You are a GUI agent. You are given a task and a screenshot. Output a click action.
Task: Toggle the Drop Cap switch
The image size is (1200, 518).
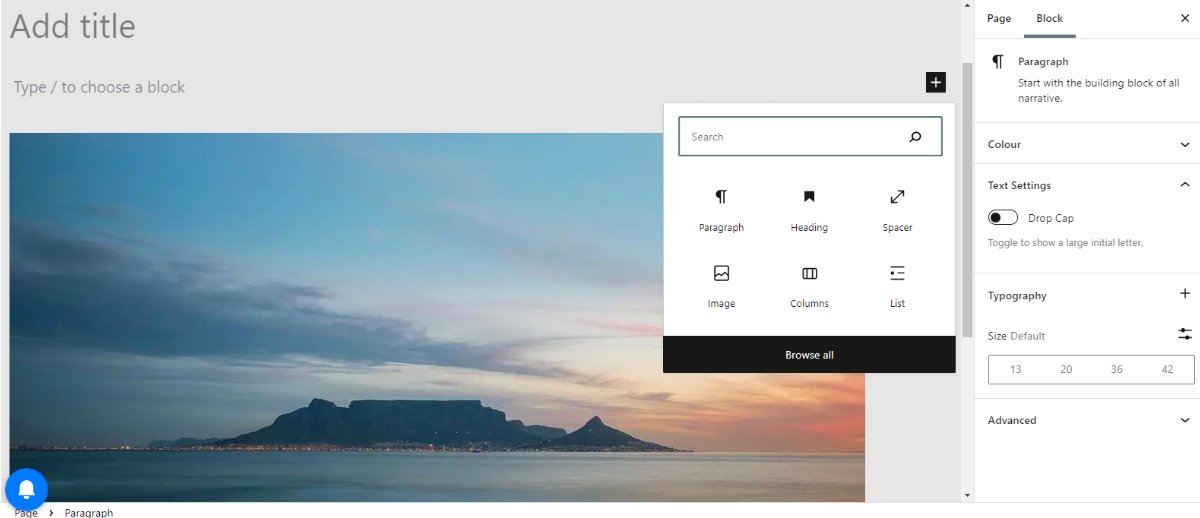pos(1003,218)
